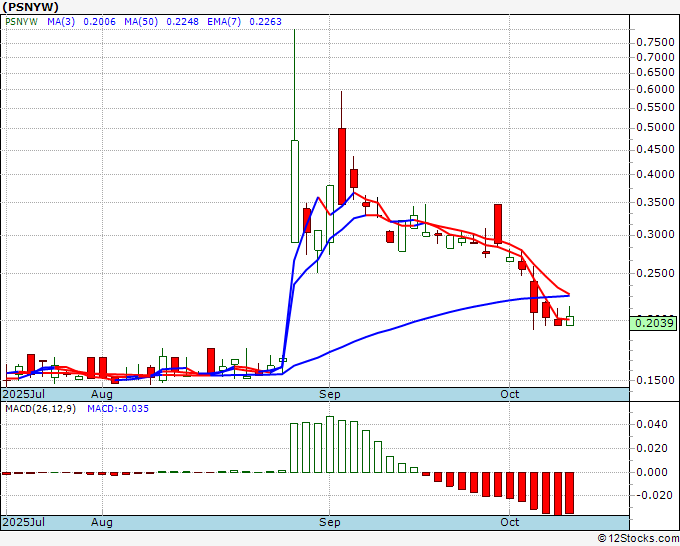Click the Sep label on price chart axis

pos(330,394)
